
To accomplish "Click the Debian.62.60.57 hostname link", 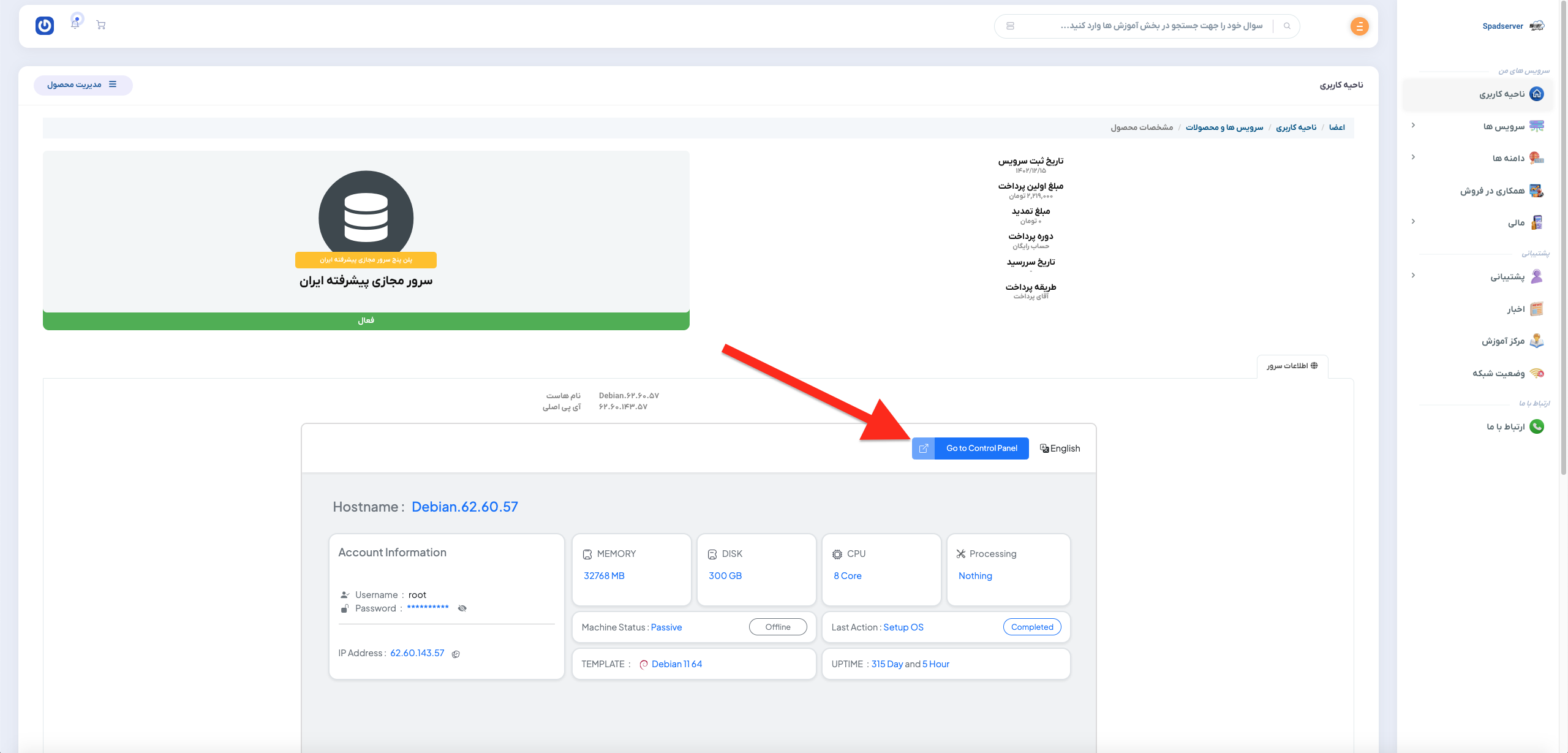I will pos(465,507).
